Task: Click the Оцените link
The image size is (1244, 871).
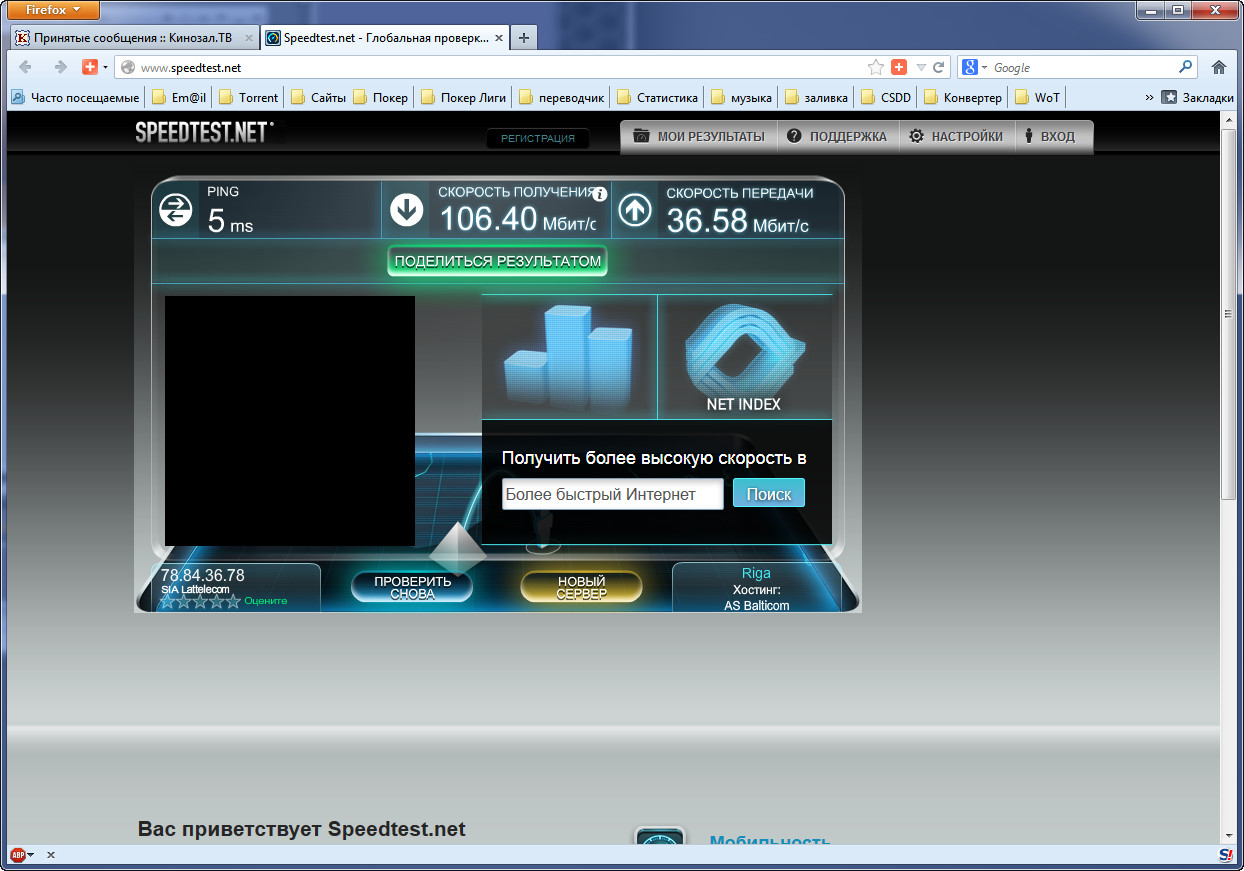Action: (x=266, y=601)
